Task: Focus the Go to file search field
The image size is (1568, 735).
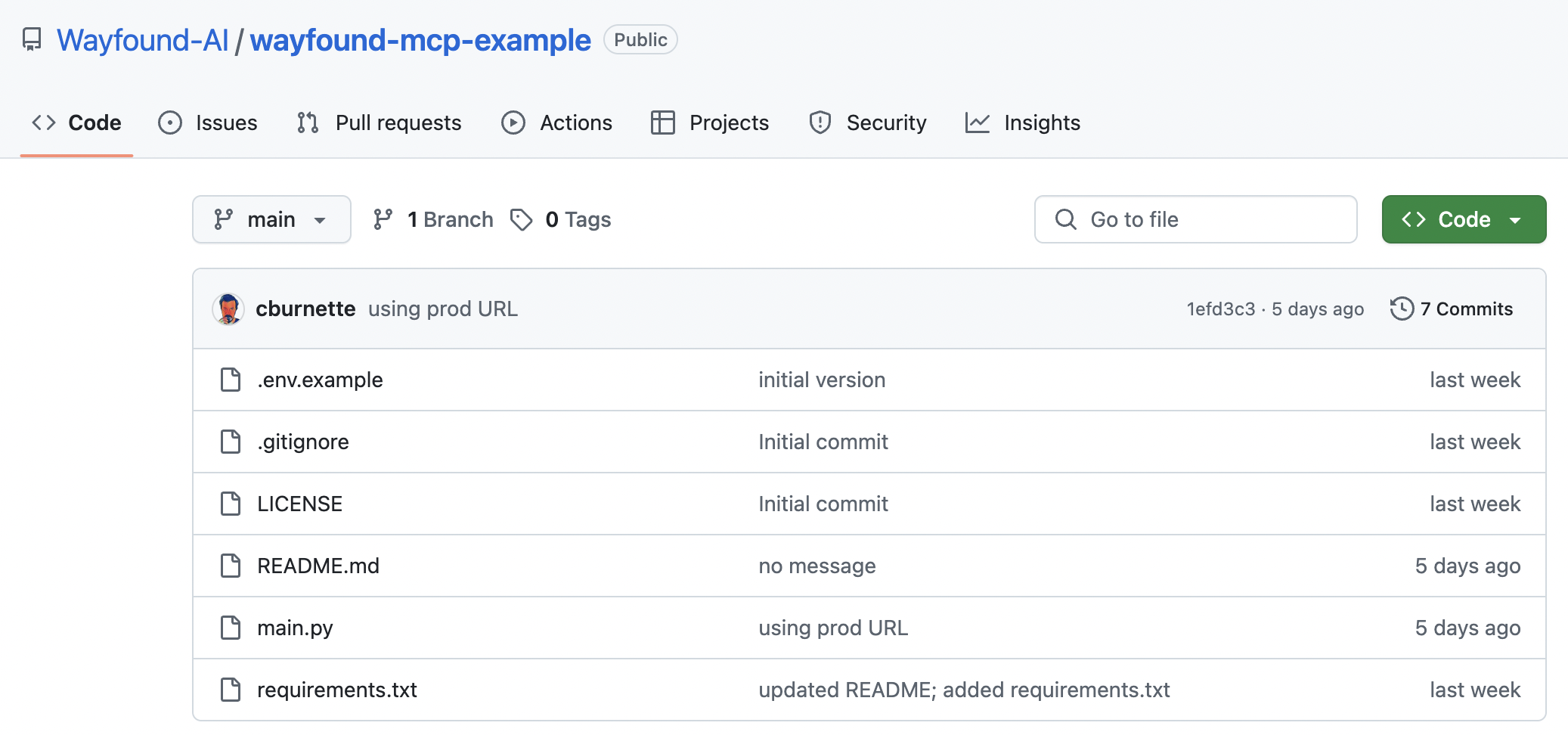Action: [1195, 219]
